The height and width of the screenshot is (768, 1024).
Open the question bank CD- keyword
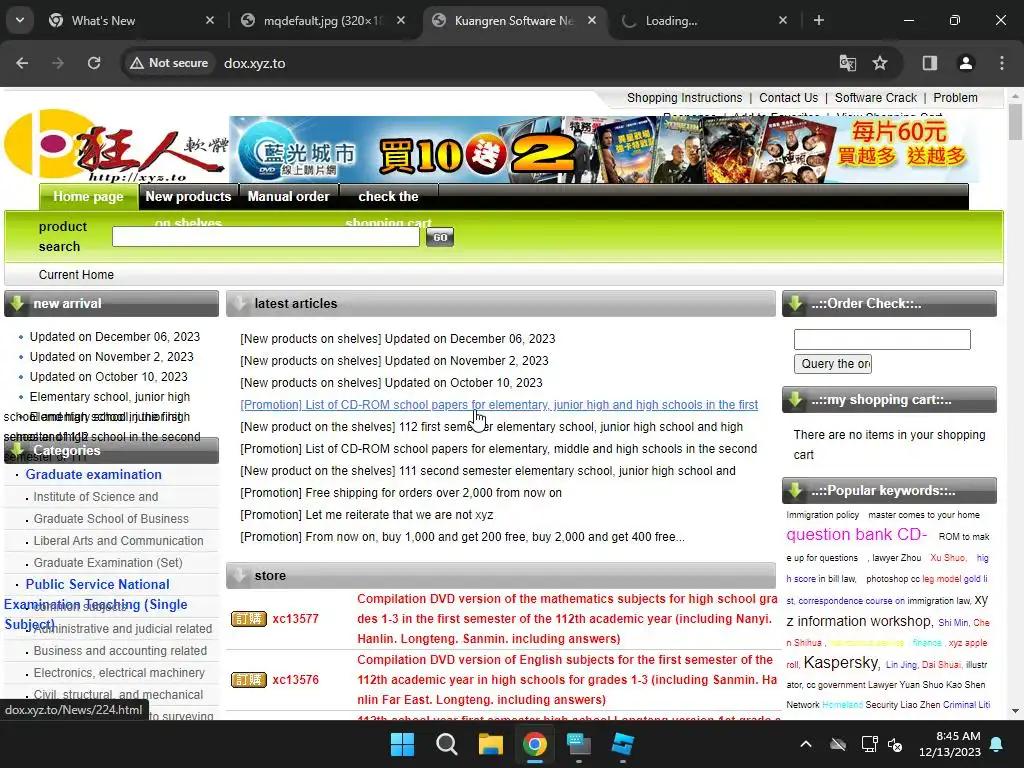click(x=856, y=535)
